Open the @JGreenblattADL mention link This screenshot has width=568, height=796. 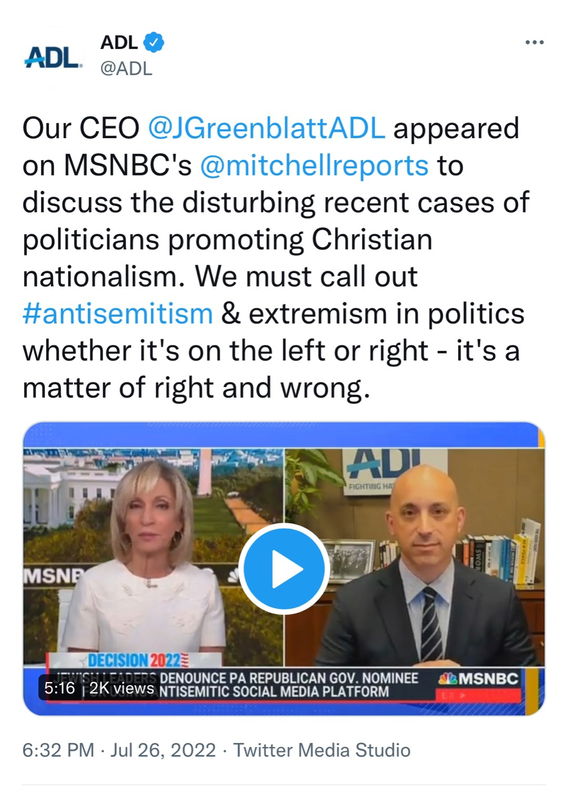(266, 128)
